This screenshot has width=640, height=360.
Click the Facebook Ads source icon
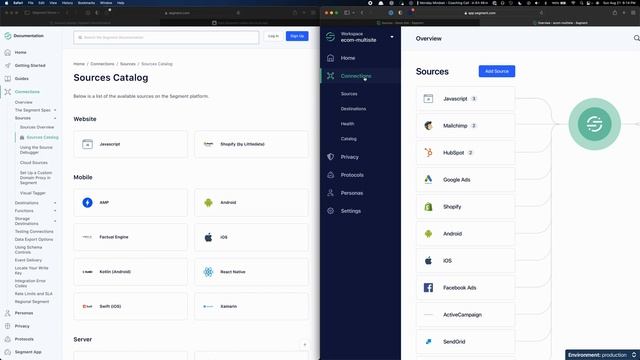point(428,287)
